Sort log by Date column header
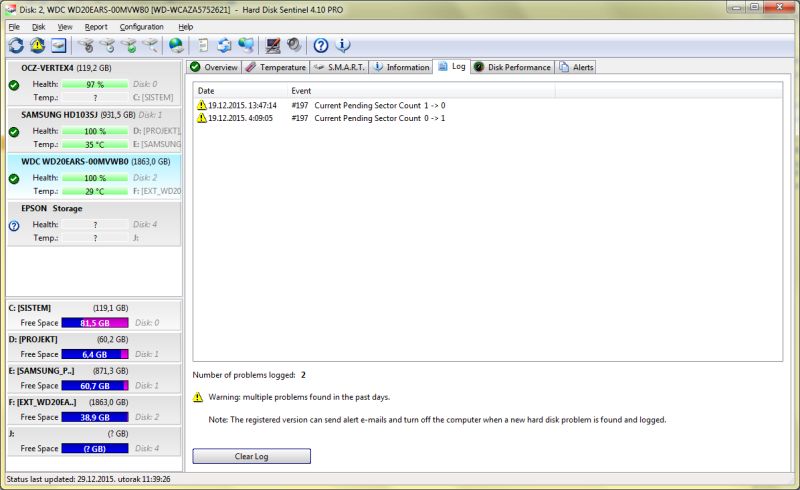 239,91
